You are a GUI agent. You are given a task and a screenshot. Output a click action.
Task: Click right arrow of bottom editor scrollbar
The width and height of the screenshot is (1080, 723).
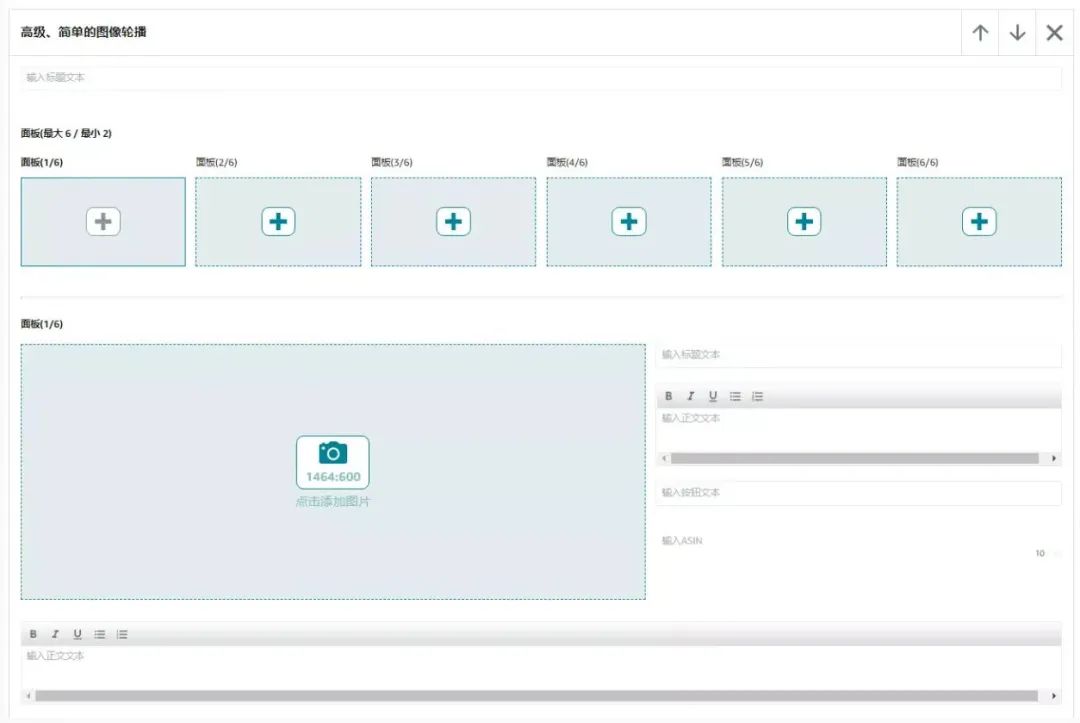coord(1054,696)
